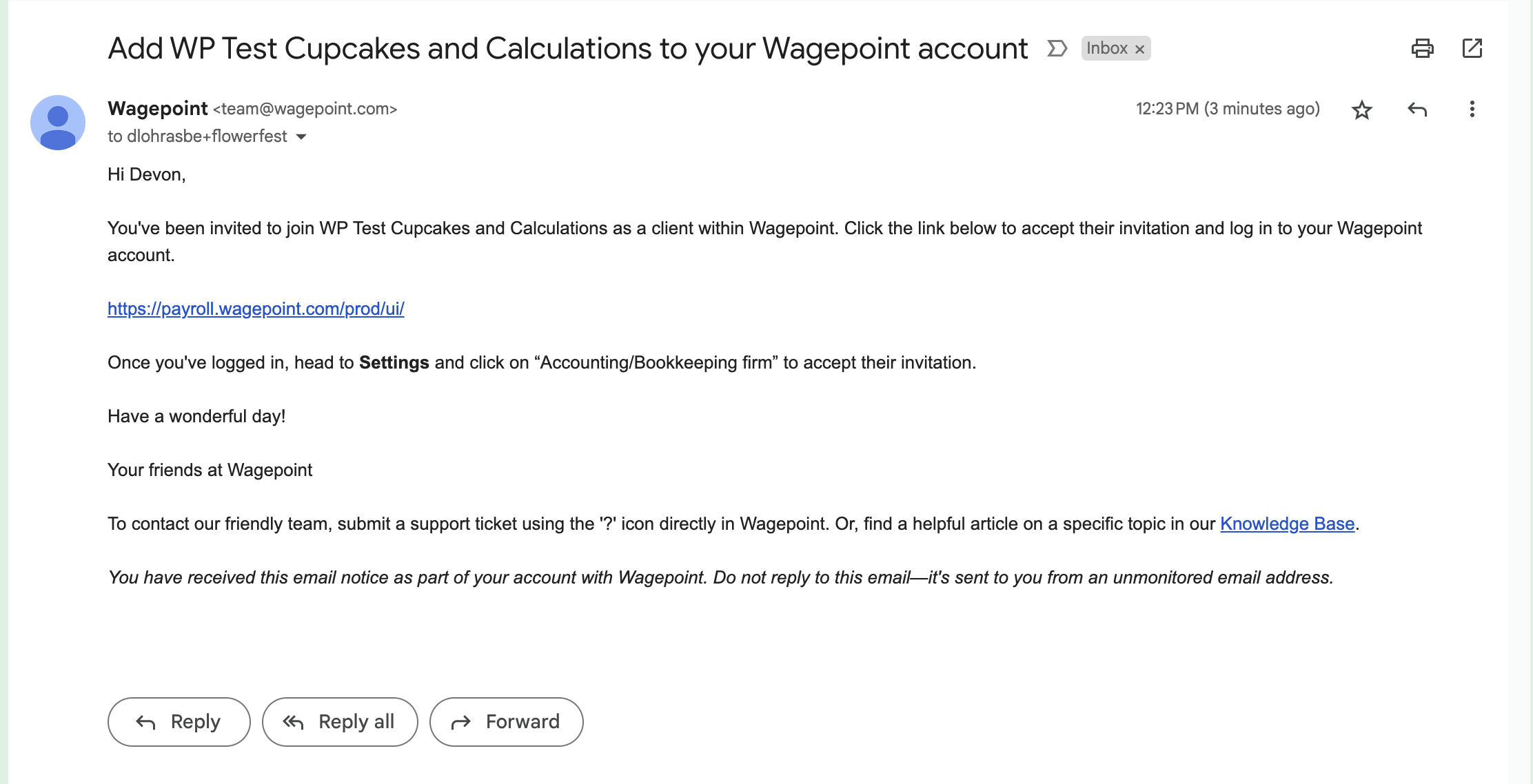1533x784 pixels.
Task: Open the three-dot more options menu
Action: [x=1472, y=110]
